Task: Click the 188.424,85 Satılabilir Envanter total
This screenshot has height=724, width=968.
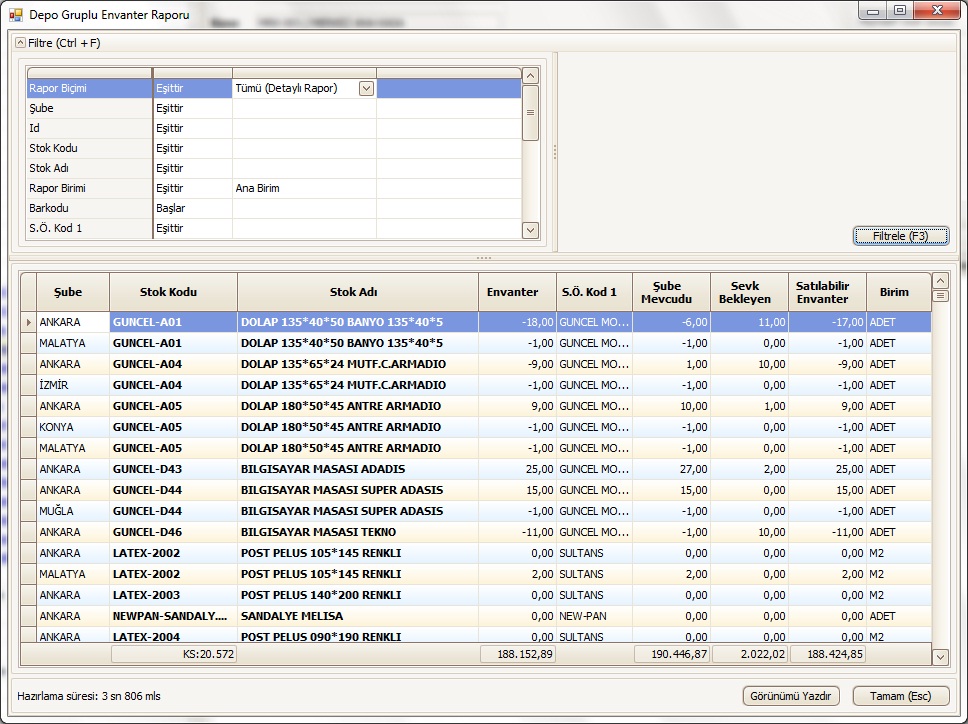Action: [828, 654]
